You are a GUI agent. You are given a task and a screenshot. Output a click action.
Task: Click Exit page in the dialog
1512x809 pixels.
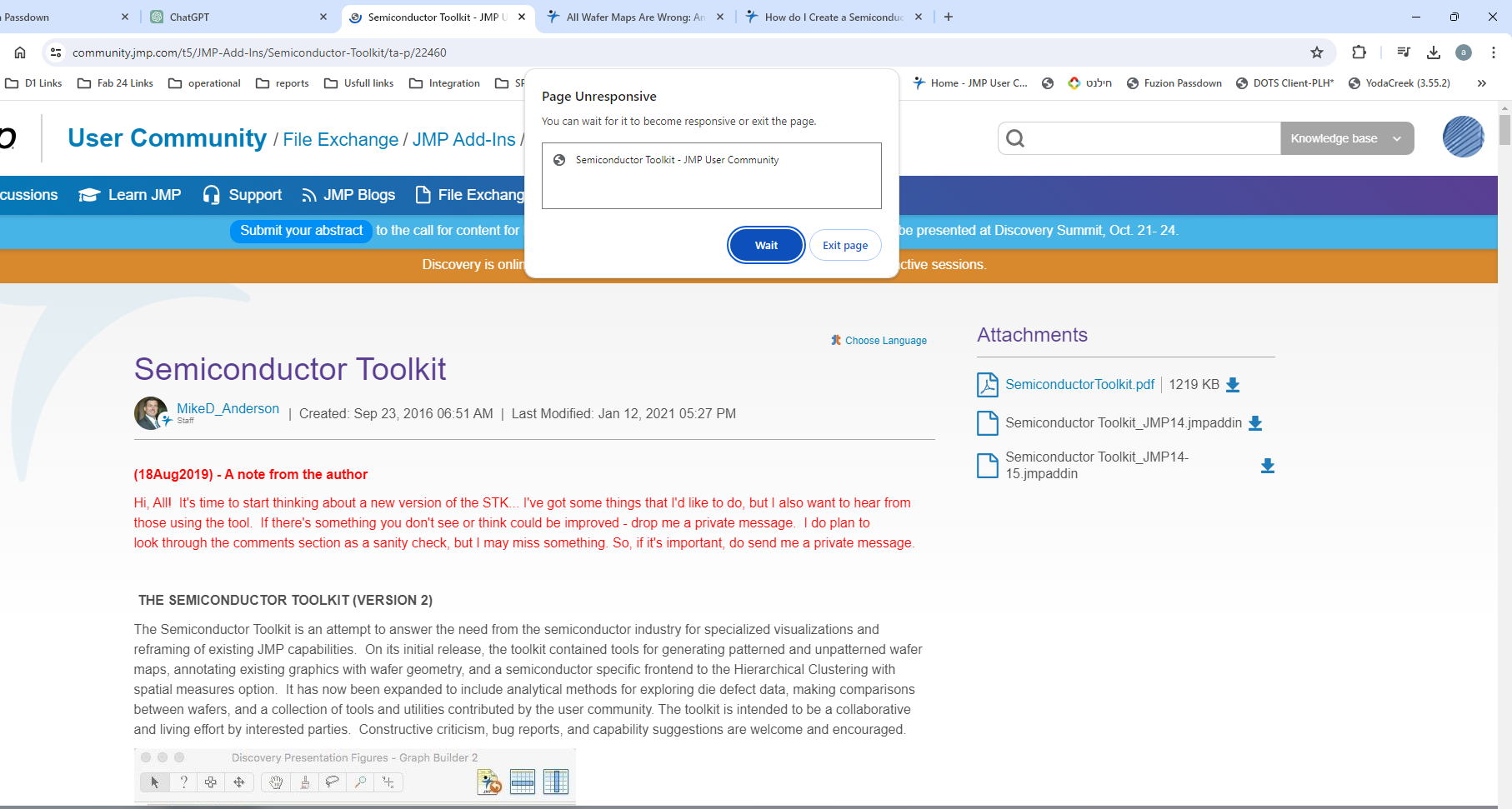click(x=844, y=245)
